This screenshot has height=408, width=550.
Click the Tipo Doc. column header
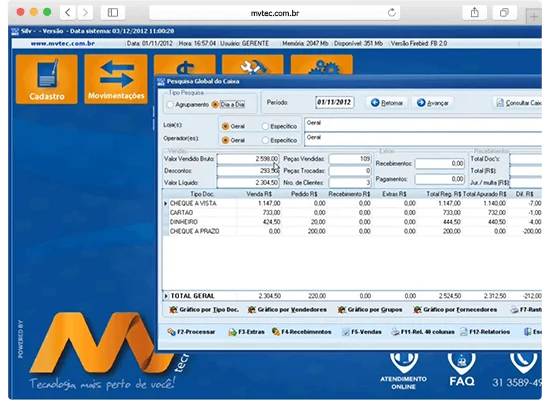(x=202, y=194)
